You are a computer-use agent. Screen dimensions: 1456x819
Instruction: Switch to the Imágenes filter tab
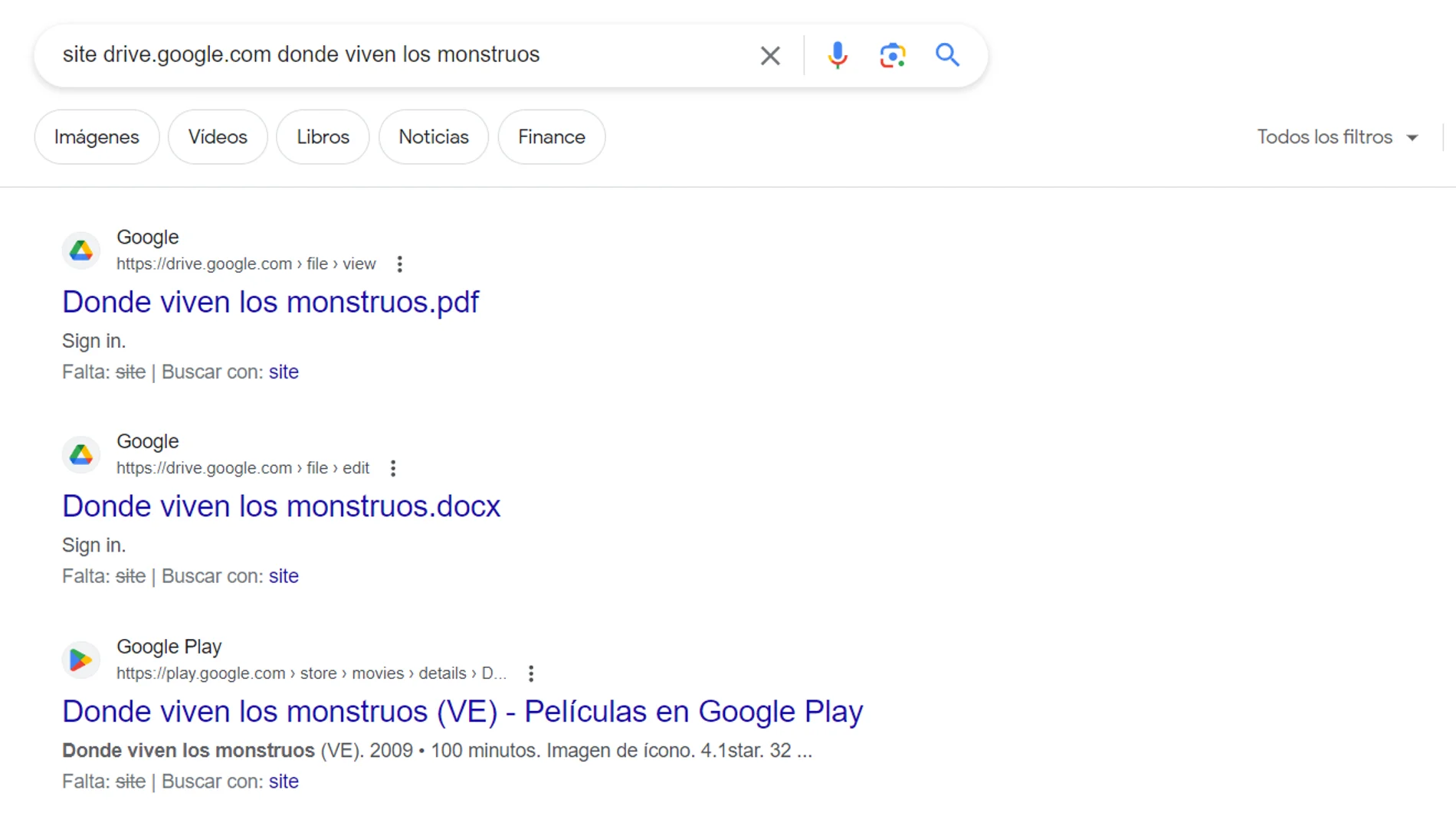97,137
